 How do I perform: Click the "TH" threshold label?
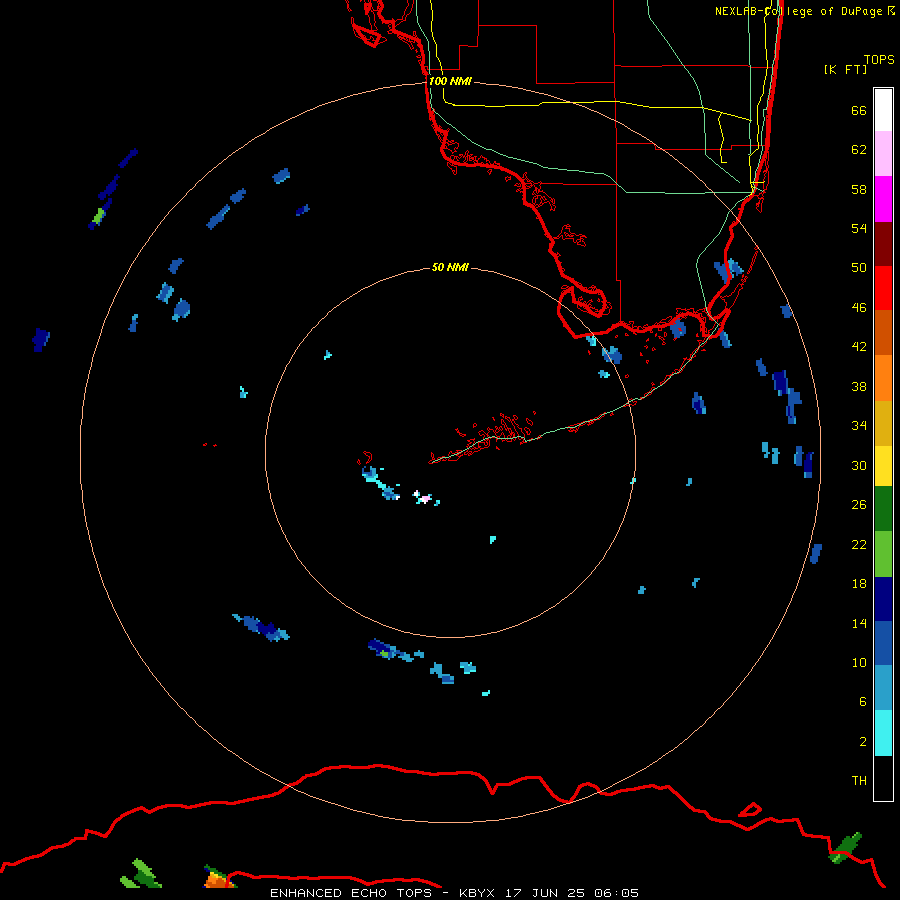coord(859,781)
